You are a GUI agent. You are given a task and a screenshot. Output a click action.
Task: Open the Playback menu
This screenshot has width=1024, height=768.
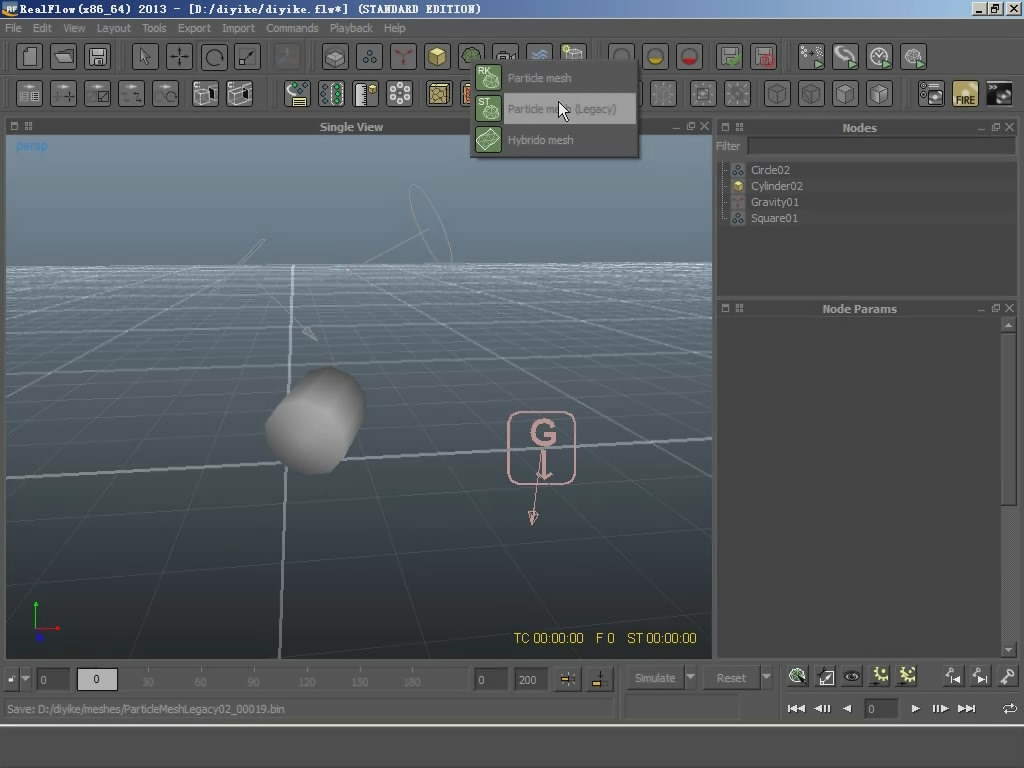351,28
